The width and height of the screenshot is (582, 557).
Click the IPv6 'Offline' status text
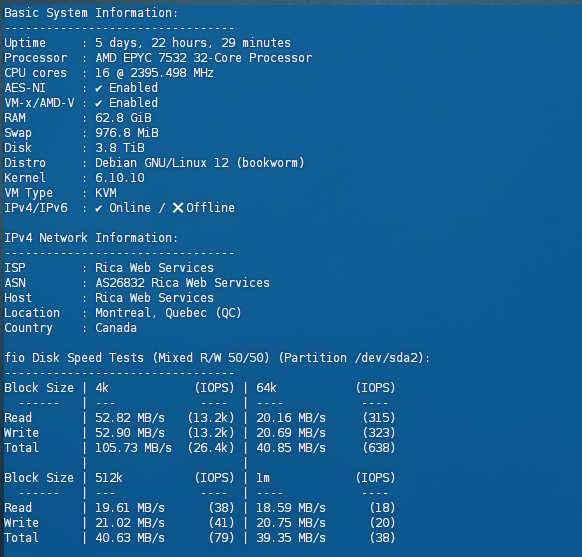coord(210,208)
